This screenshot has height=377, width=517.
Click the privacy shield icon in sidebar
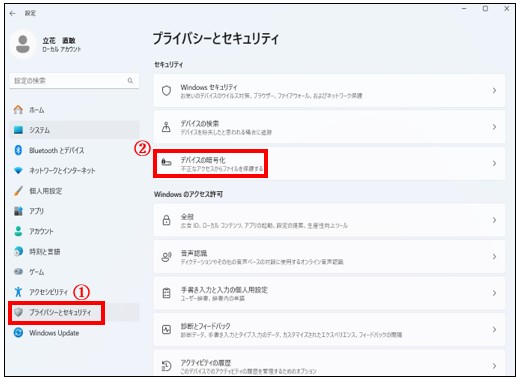(18, 312)
